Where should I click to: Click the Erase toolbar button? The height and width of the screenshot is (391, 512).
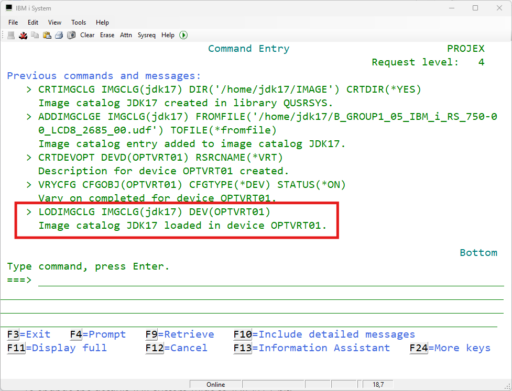(107, 35)
